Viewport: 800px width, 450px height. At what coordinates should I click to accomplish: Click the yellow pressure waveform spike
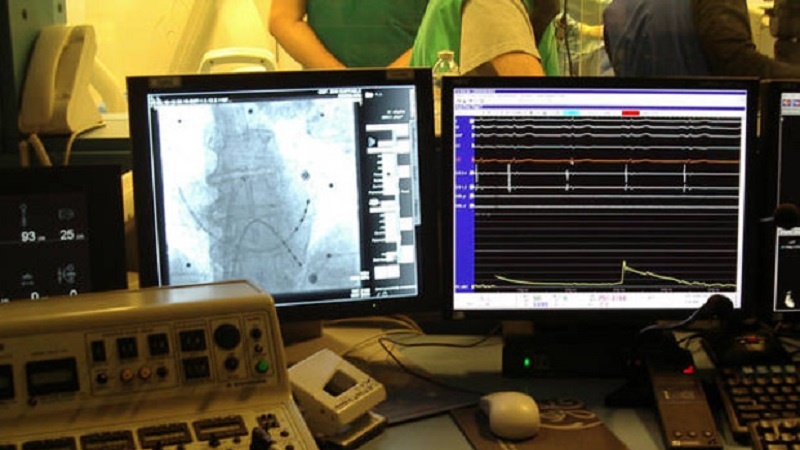[x=624, y=267]
